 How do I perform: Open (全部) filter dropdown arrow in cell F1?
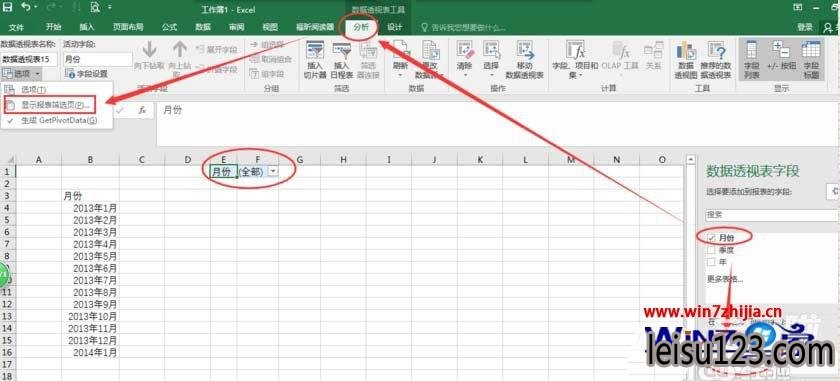(273, 170)
